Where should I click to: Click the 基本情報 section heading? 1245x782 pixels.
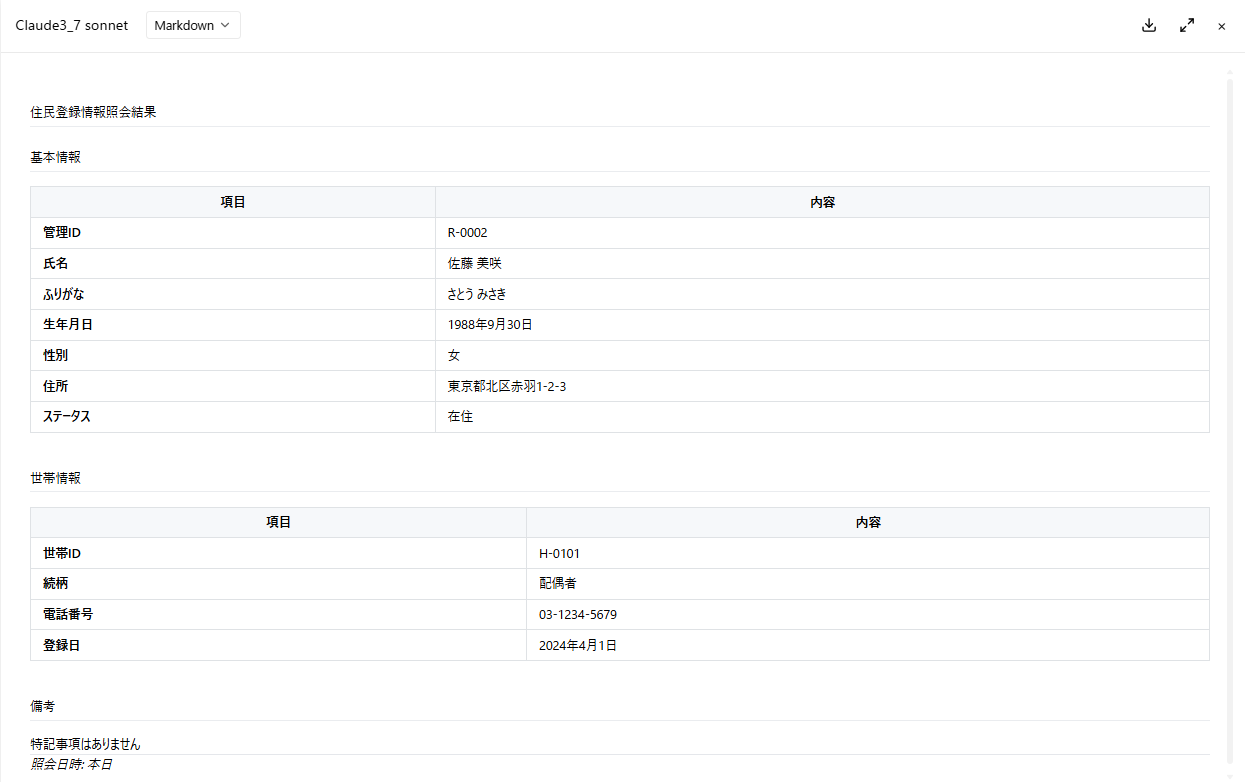tap(55, 157)
